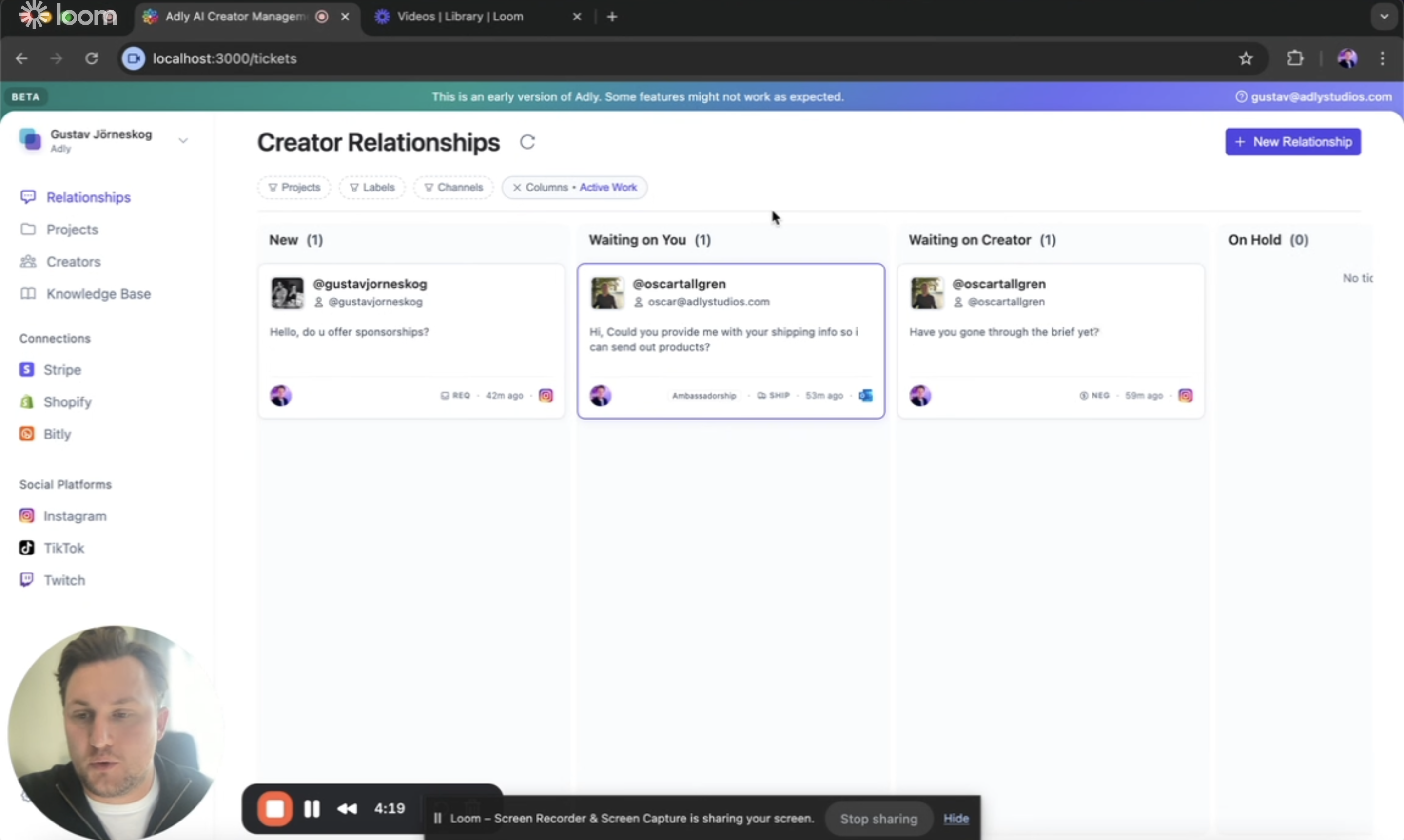Stop the Loom recording

pyautogui.click(x=274, y=808)
